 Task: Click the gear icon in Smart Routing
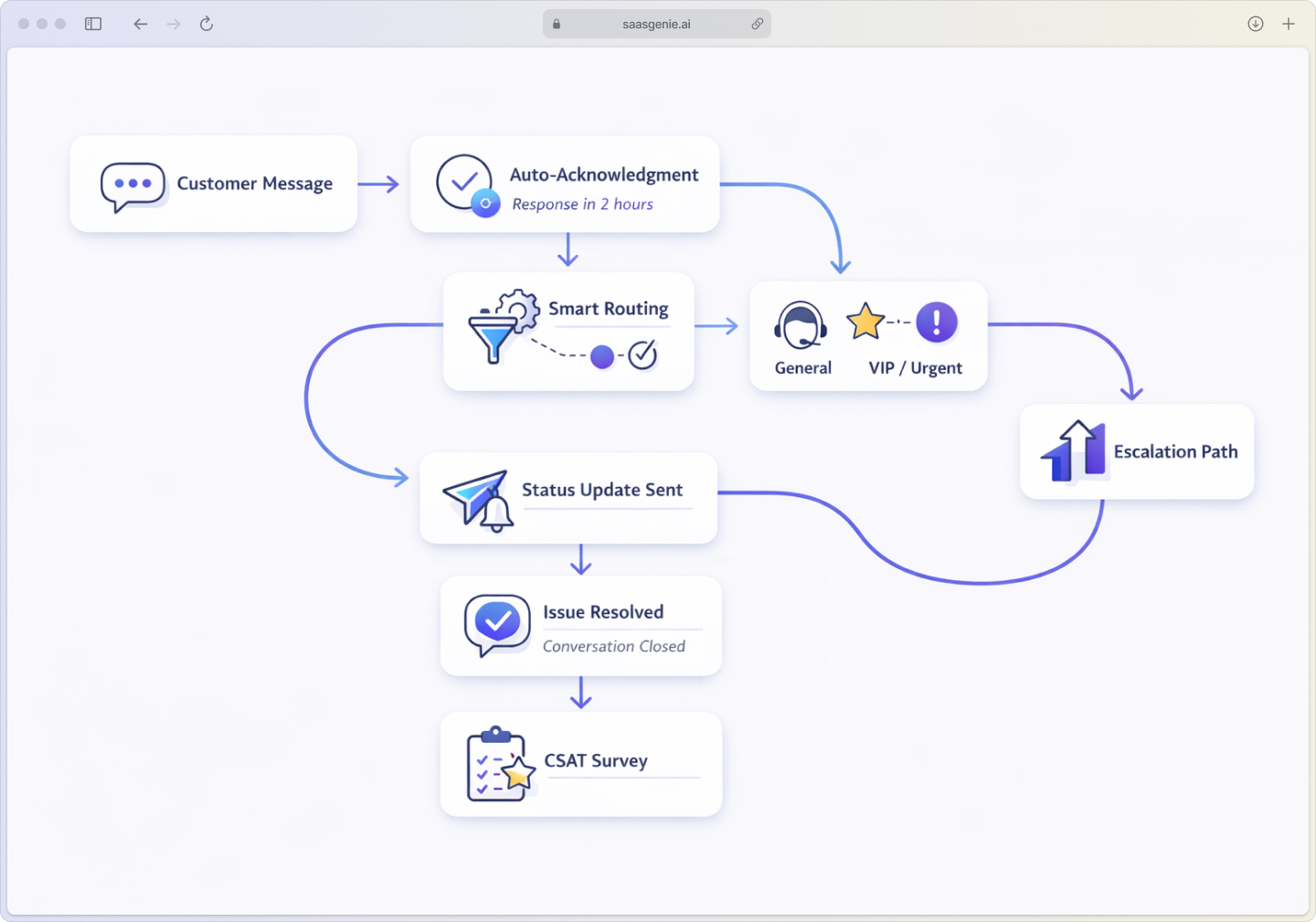pos(519,311)
